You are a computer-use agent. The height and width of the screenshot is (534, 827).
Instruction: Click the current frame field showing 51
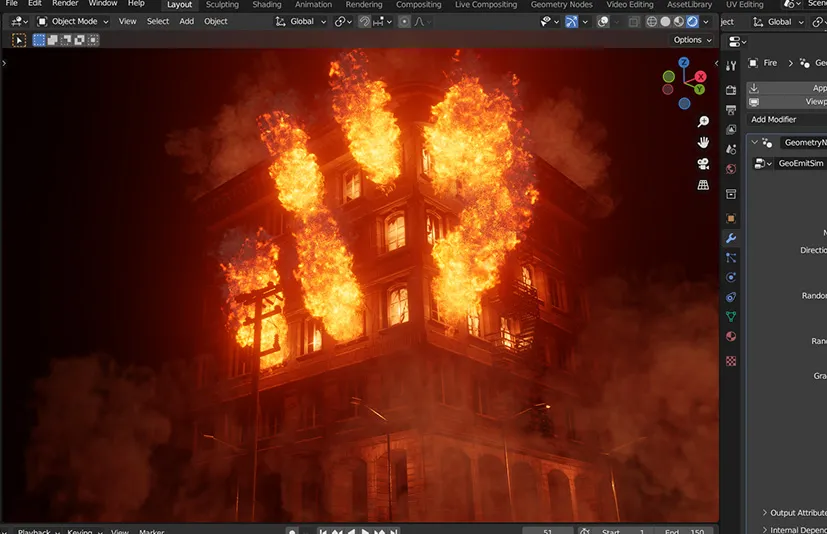click(547, 531)
